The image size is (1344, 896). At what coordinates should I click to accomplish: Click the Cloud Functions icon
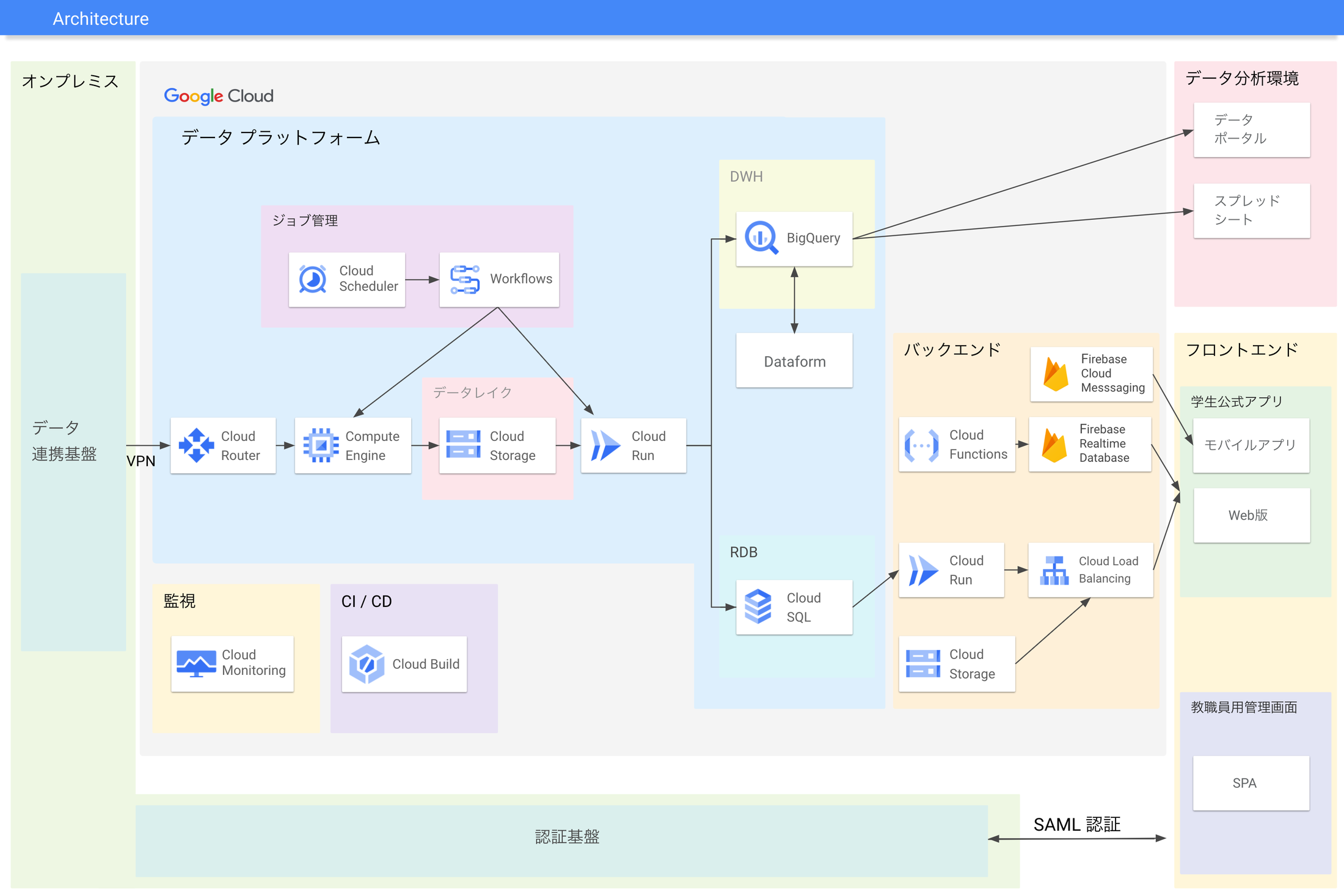pos(921,445)
